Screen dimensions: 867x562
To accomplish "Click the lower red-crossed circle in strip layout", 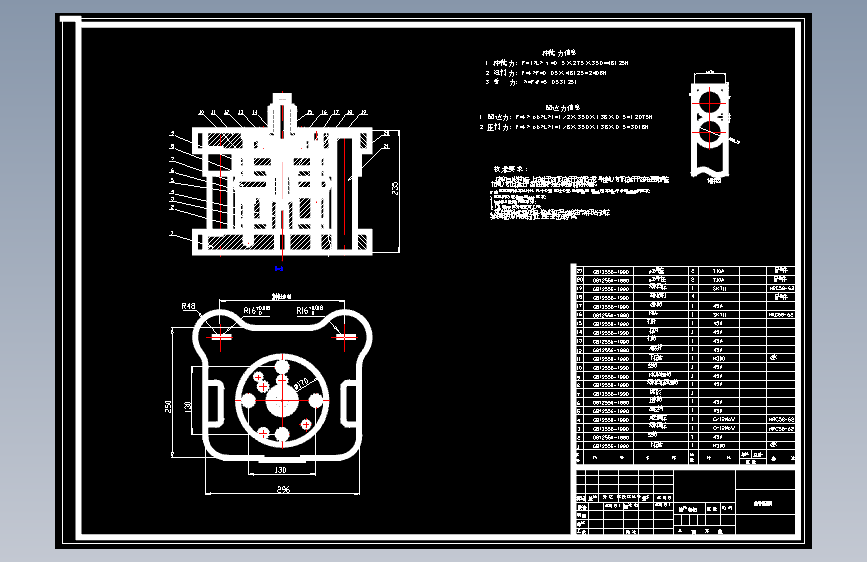I will tap(709, 133).
